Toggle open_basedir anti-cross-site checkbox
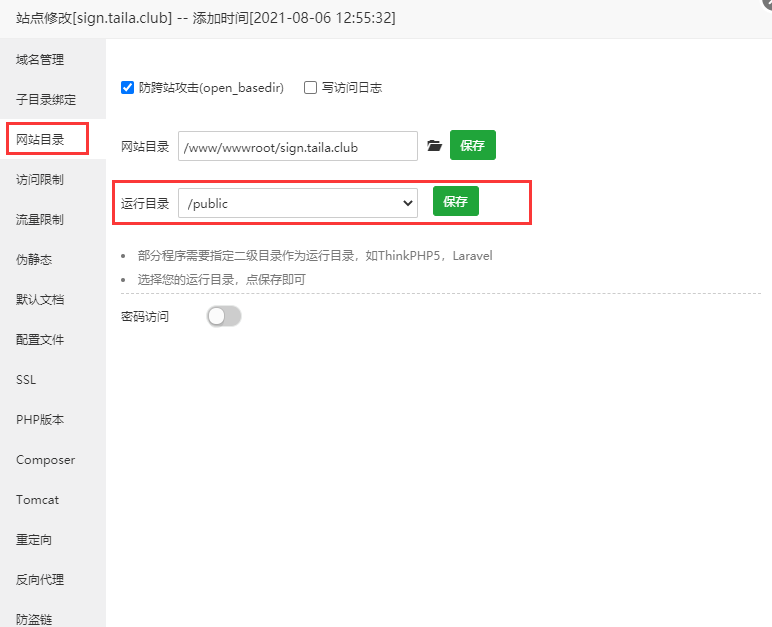This screenshot has width=772, height=627. pos(127,88)
